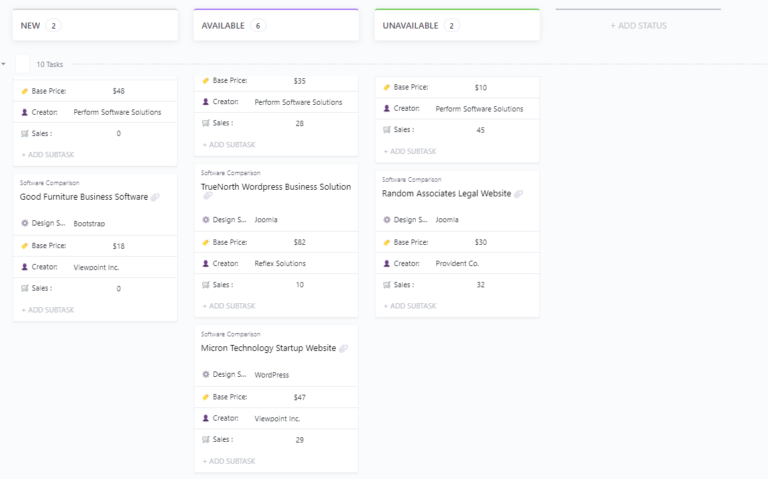Click Sales cart icon on Good Furniture card
Screen dimensions: 768x479
[25, 288]
